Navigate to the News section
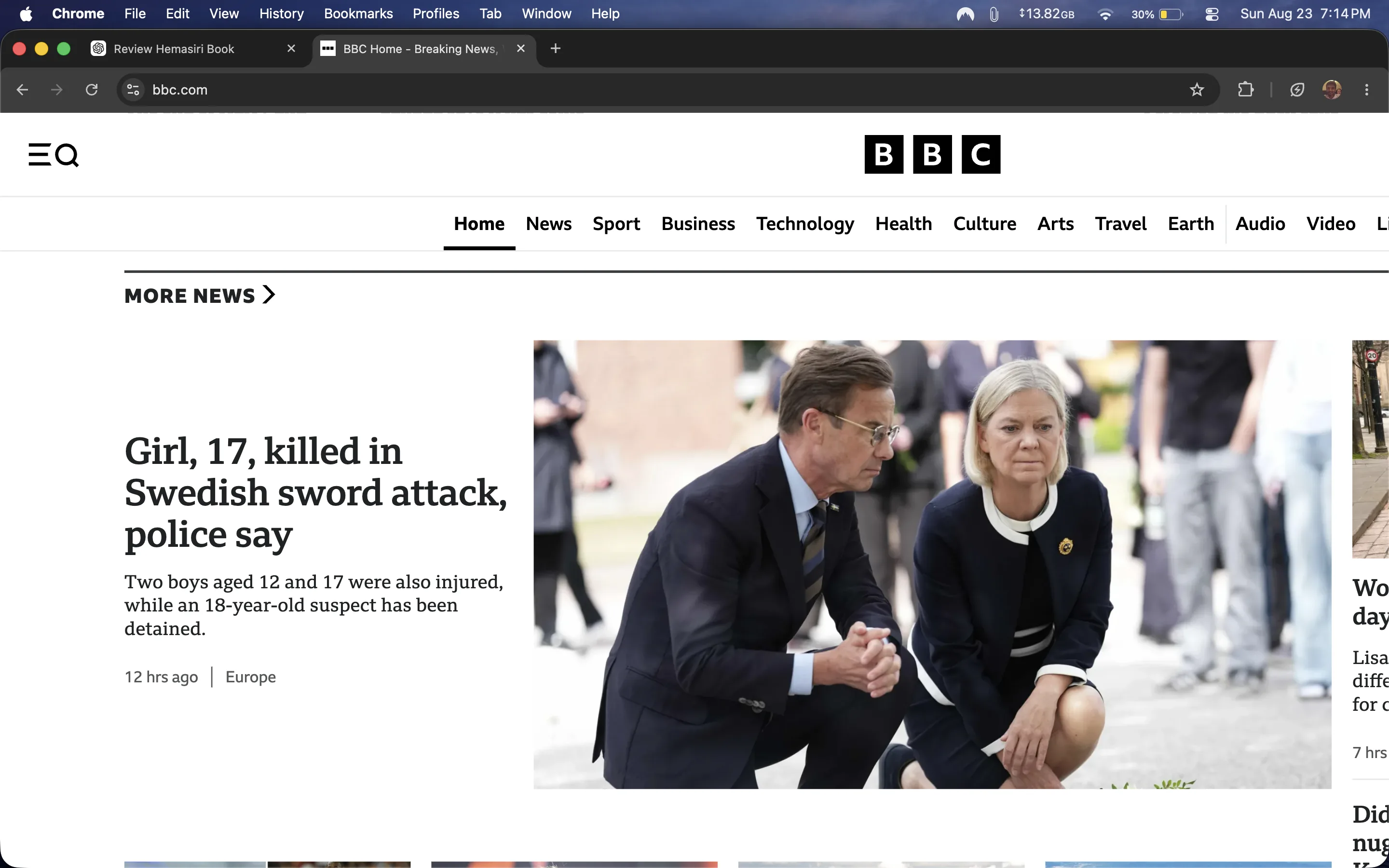This screenshot has height=868, width=1389. [x=549, y=224]
